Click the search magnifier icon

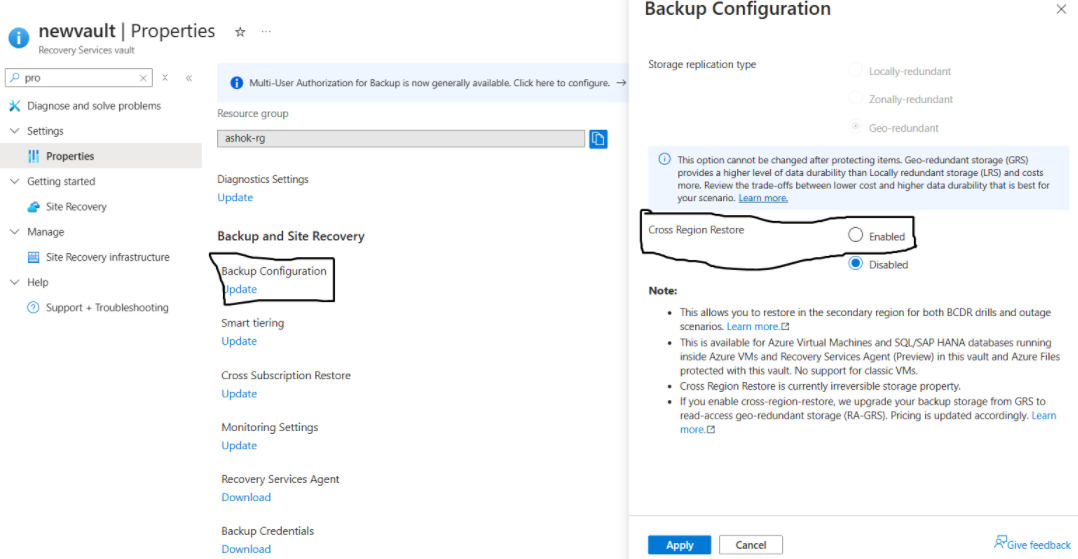pyautogui.click(x=14, y=78)
